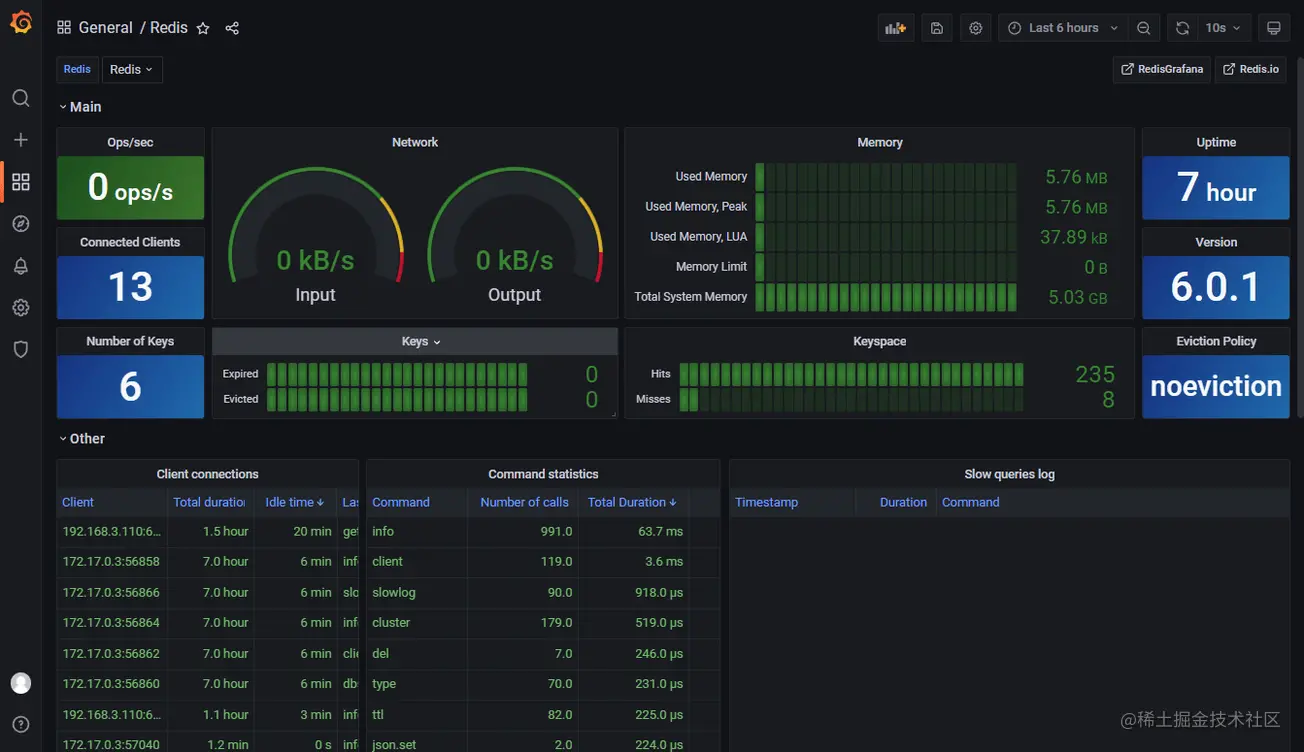Click the noeviction policy value
This screenshot has height=752, width=1304.
pyautogui.click(x=1216, y=386)
